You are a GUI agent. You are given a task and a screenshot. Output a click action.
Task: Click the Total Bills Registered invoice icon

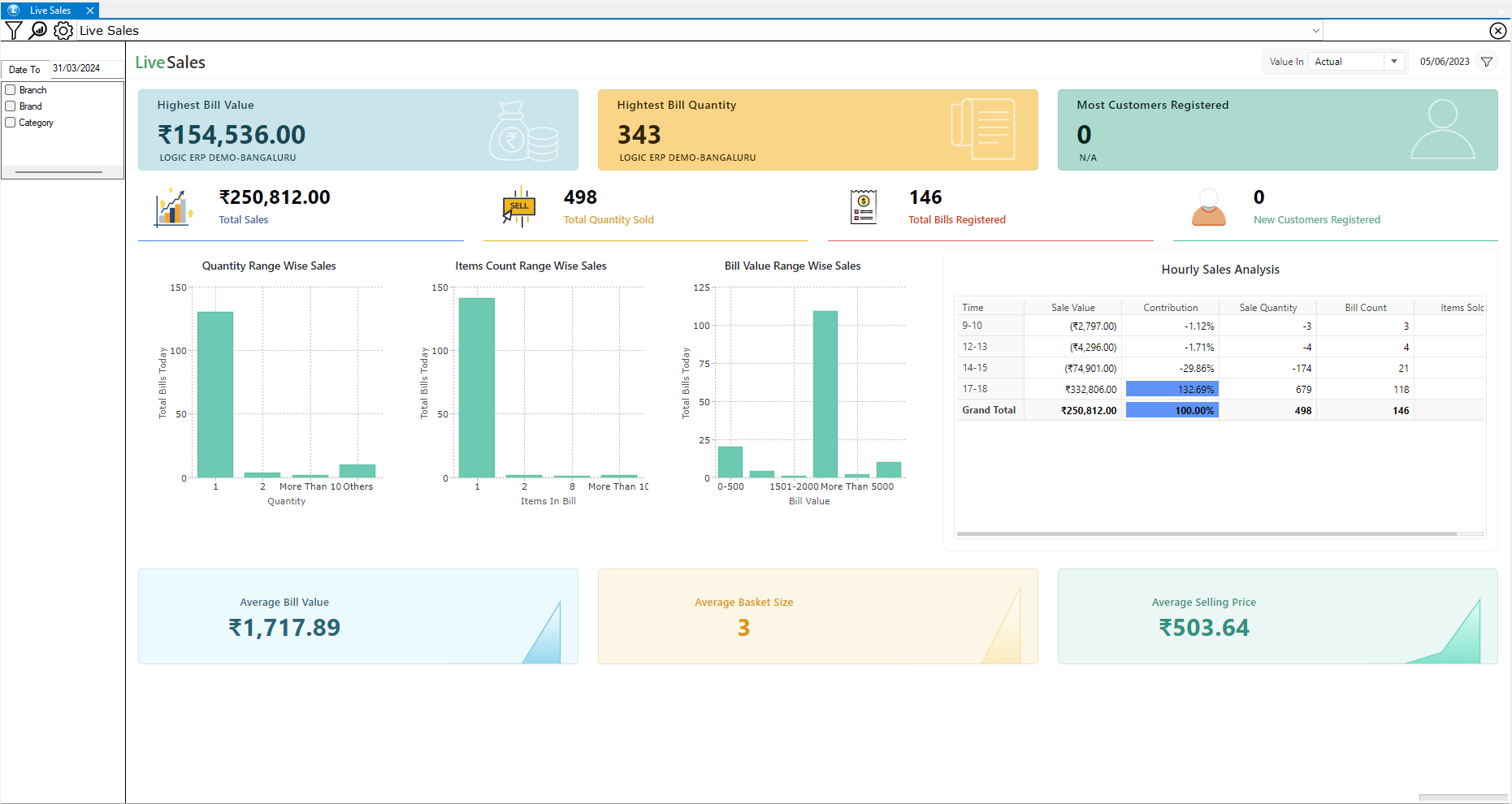[x=863, y=207]
